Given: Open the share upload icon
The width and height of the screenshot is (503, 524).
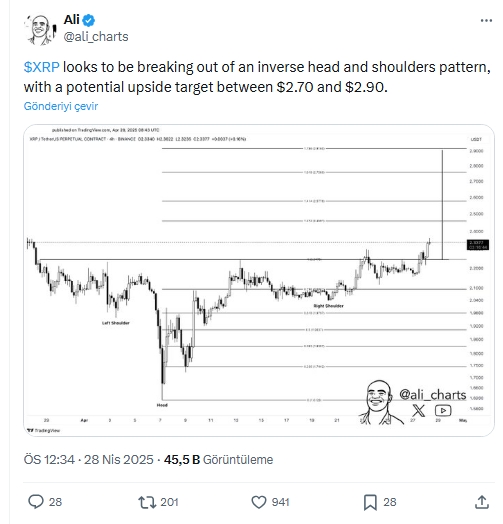Looking at the screenshot, I should (x=482, y=502).
